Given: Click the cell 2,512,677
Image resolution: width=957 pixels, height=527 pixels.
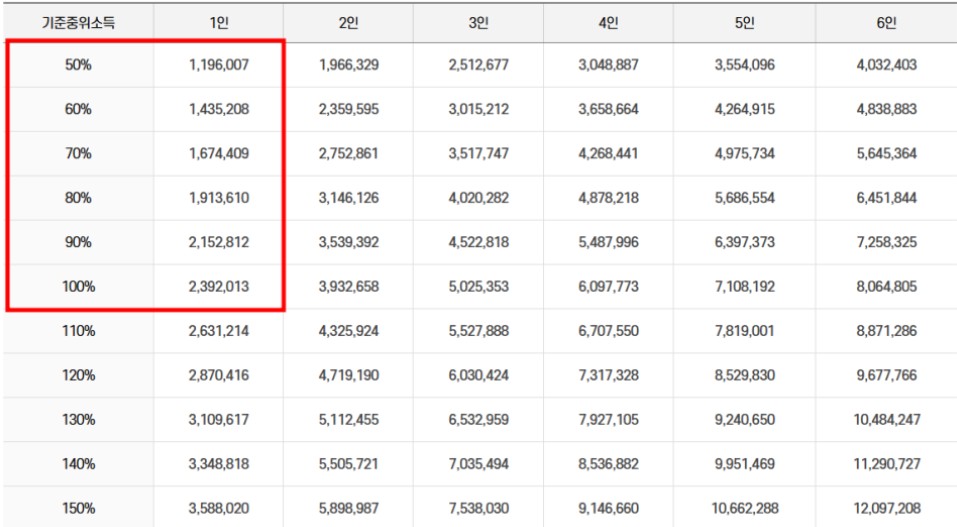Looking at the screenshot, I should coord(478,65).
